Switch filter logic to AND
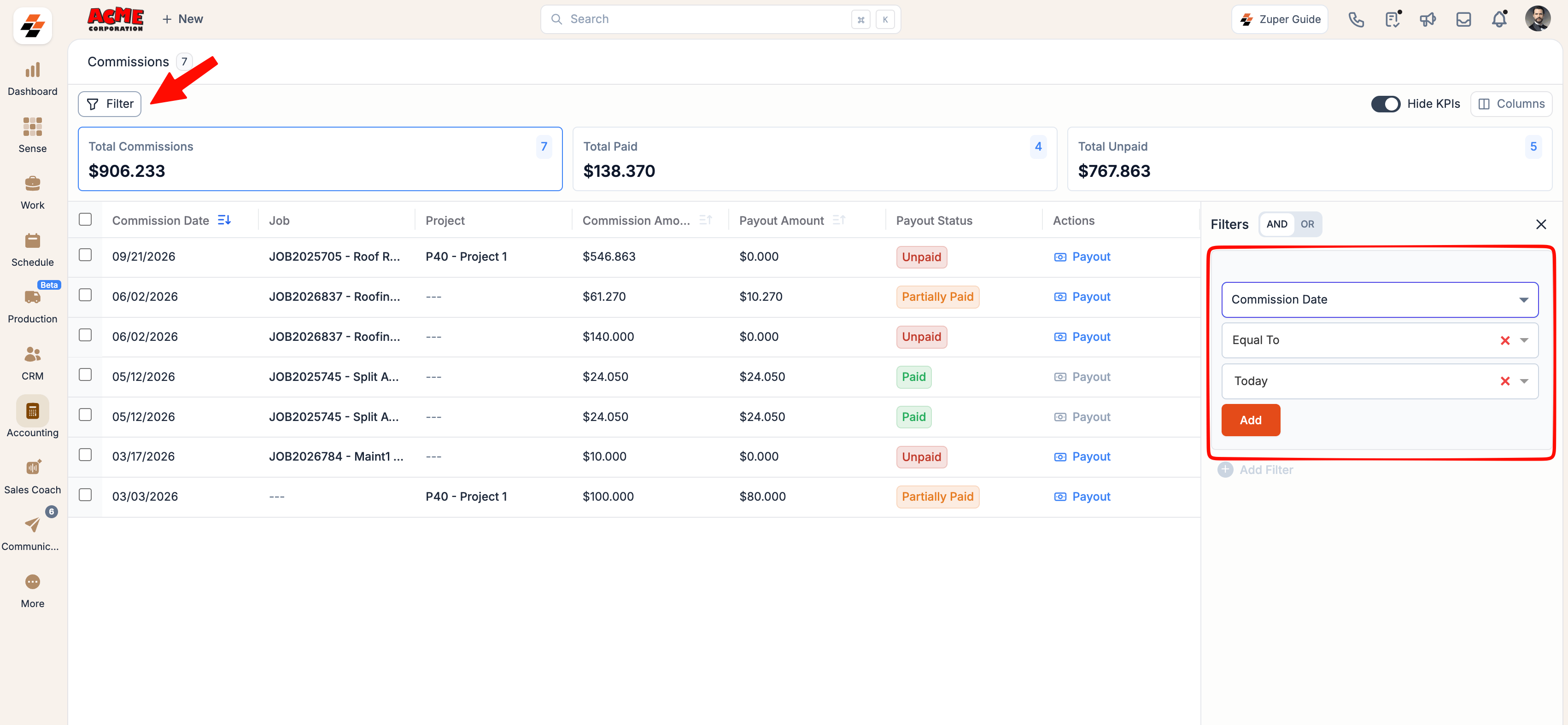Viewport: 1568px width, 725px height. (1276, 225)
